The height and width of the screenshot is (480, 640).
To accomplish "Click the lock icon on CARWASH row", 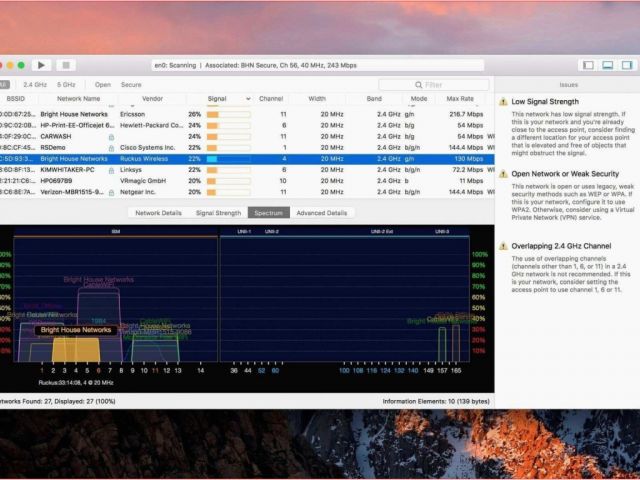I will pyautogui.click(x=111, y=136).
